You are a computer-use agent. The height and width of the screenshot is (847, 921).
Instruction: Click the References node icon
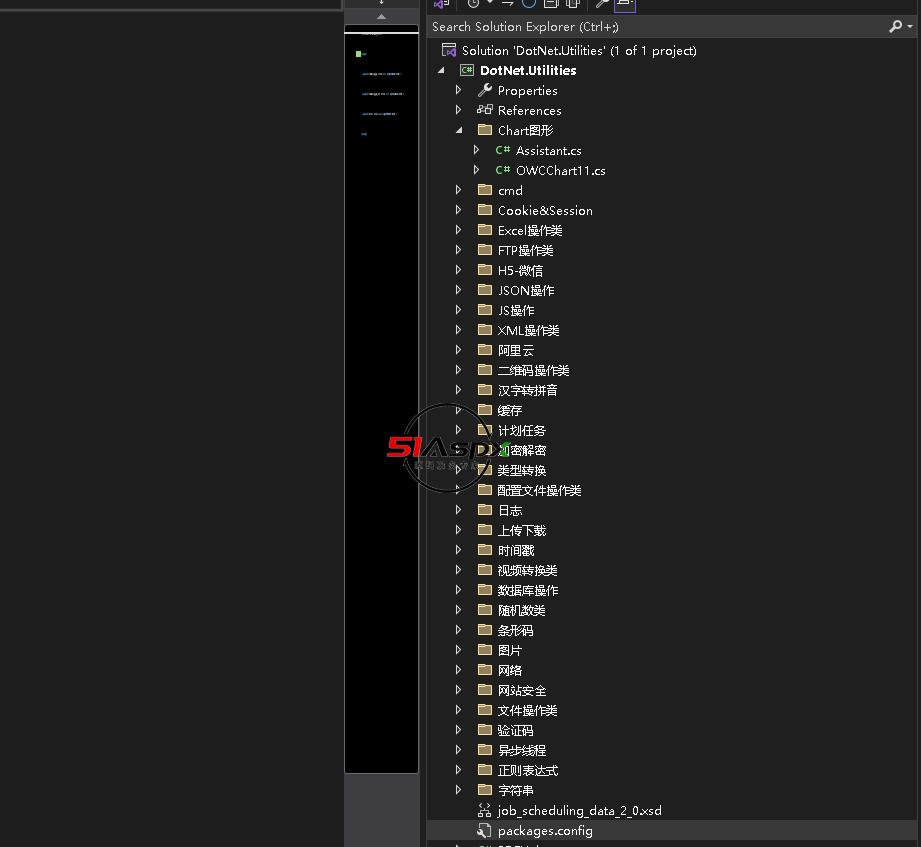pos(485,110)
